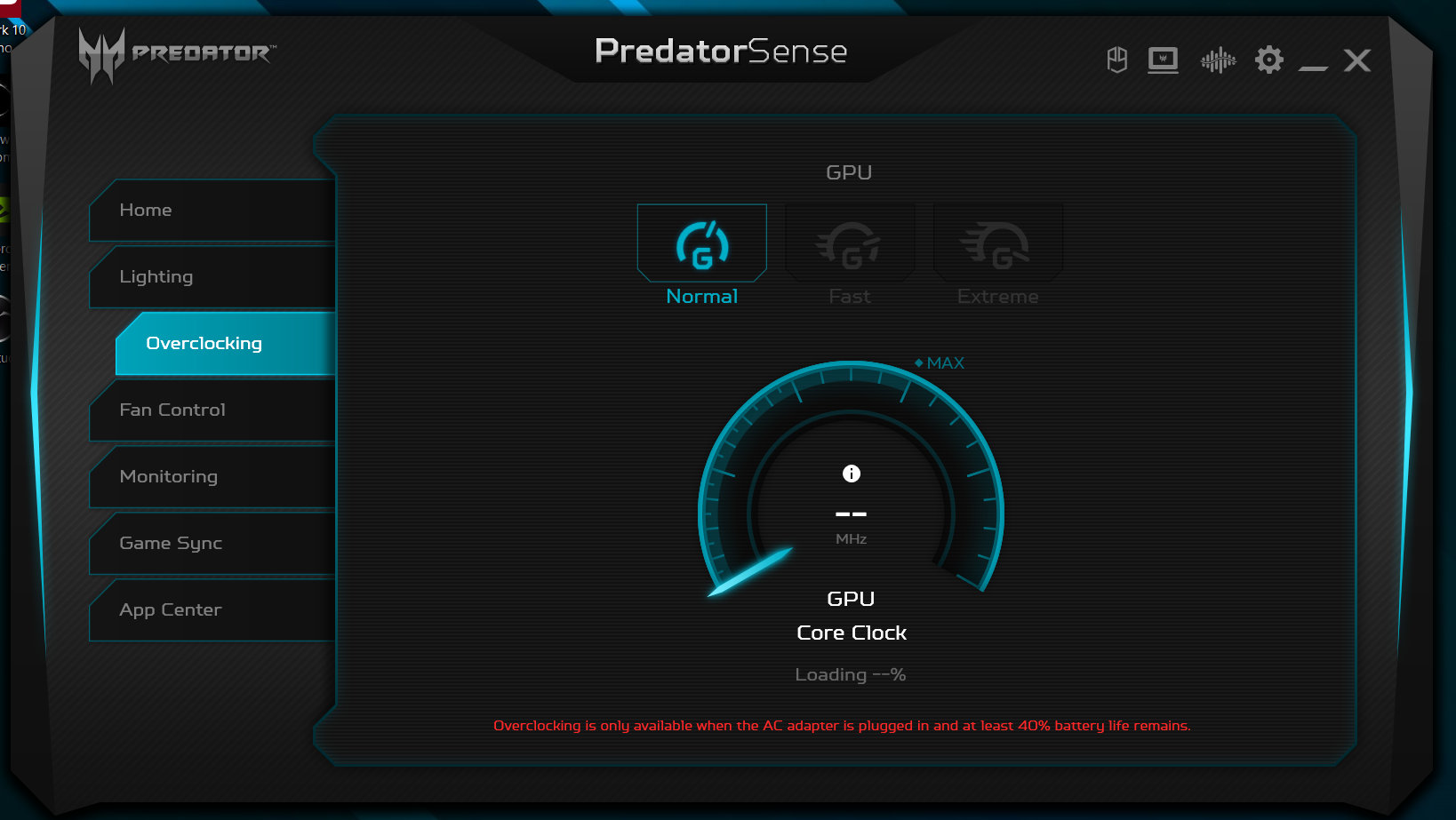Open Game Sync page
Screen dimensions: 1456x820
(x=213, y=543)
